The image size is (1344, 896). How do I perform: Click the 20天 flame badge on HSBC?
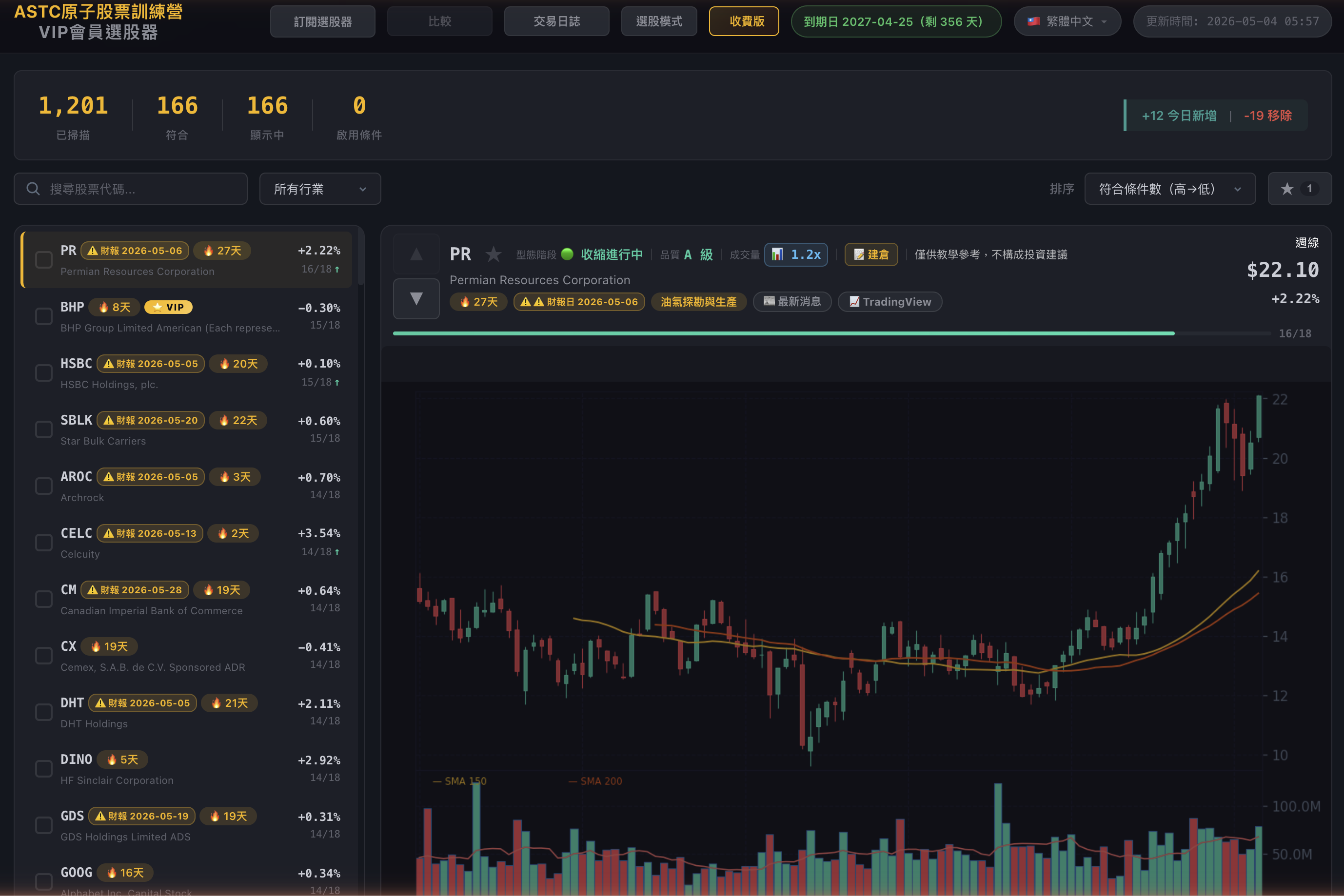pos(238,364)
